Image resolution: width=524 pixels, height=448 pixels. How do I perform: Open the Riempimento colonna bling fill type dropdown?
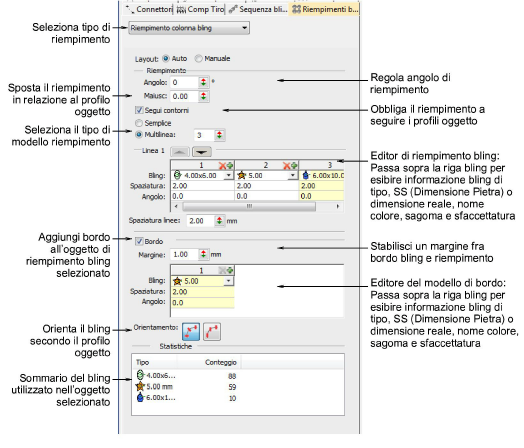(189, 28)
